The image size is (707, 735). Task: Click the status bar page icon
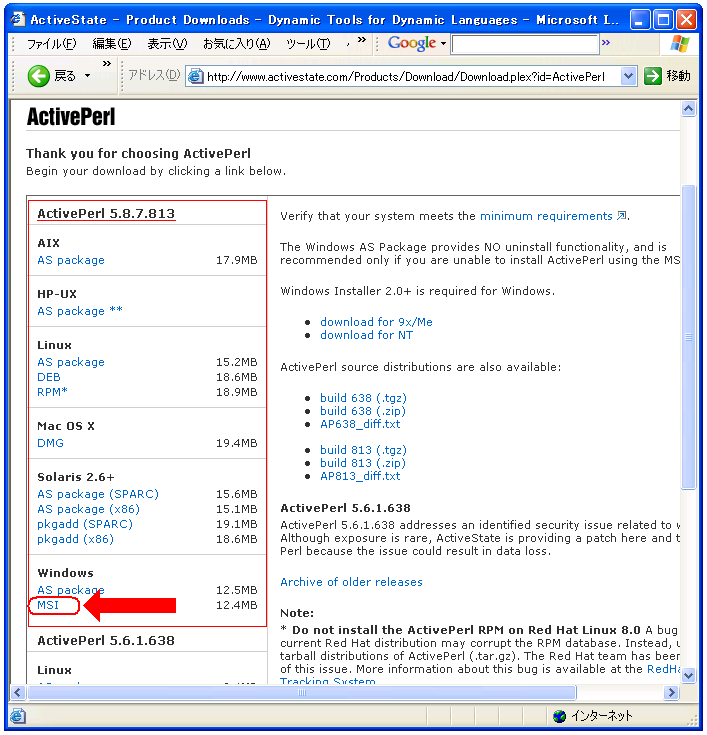(17, 716)
